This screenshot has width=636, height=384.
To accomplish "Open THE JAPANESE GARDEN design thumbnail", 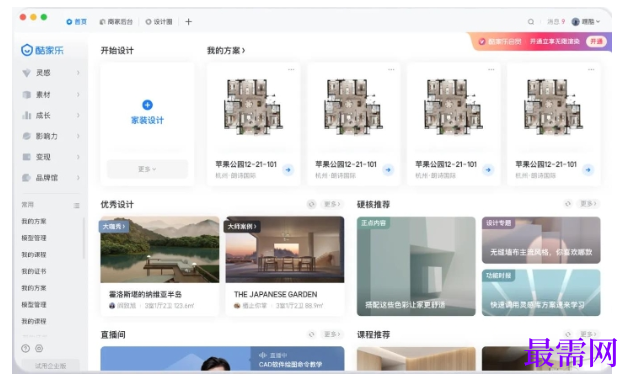I will [x=285, y=250].
